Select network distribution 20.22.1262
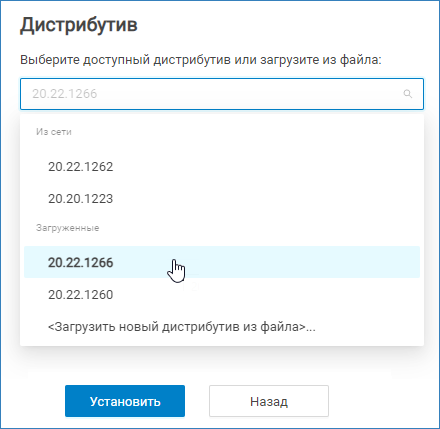 coord(222,166)
